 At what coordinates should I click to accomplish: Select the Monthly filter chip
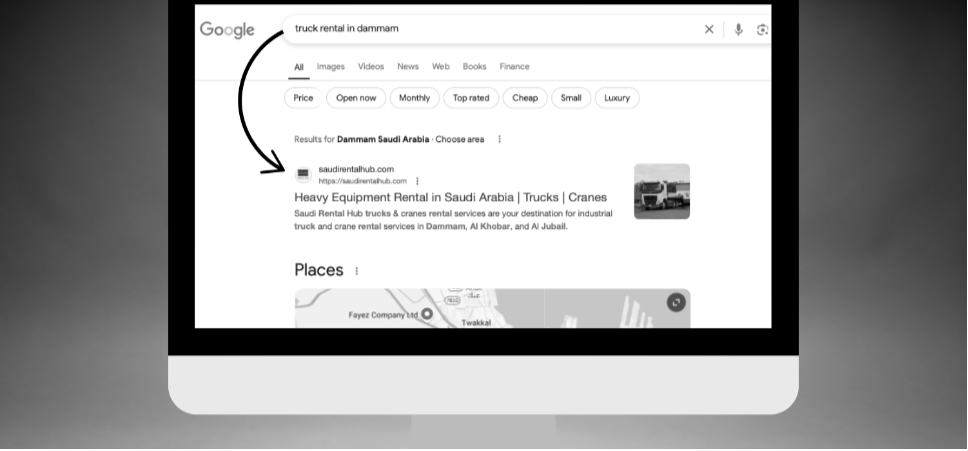coord(414,97)
